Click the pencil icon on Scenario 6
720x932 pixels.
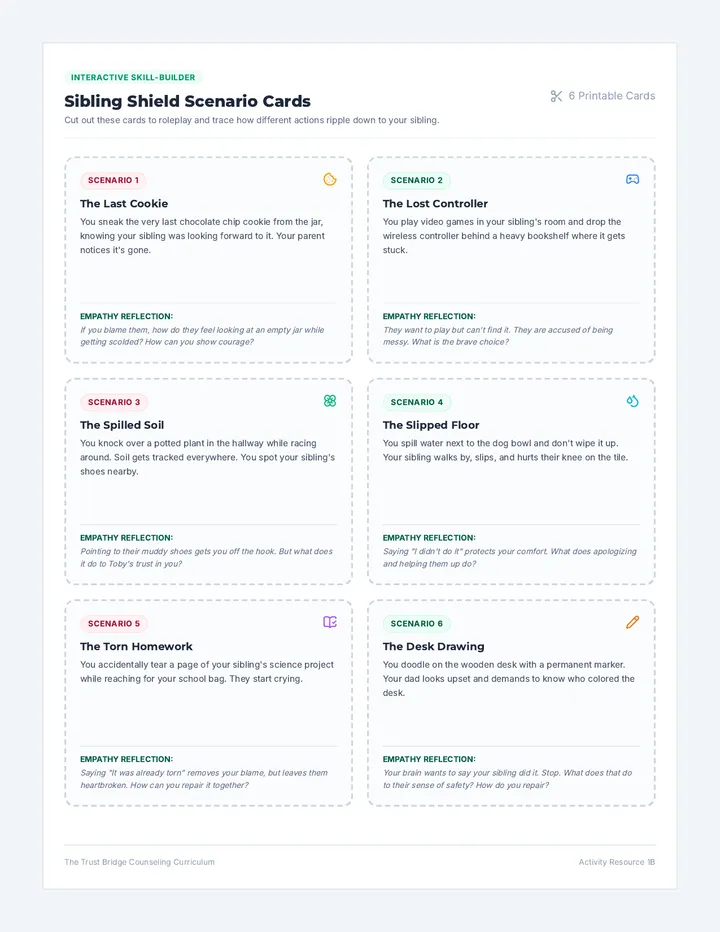click(x=632, y=622)
